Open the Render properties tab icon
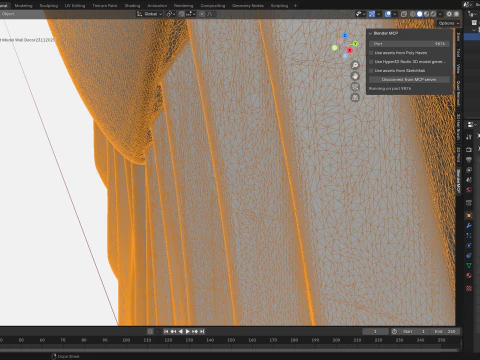This screenshot has width=480, height=360. 469,150
